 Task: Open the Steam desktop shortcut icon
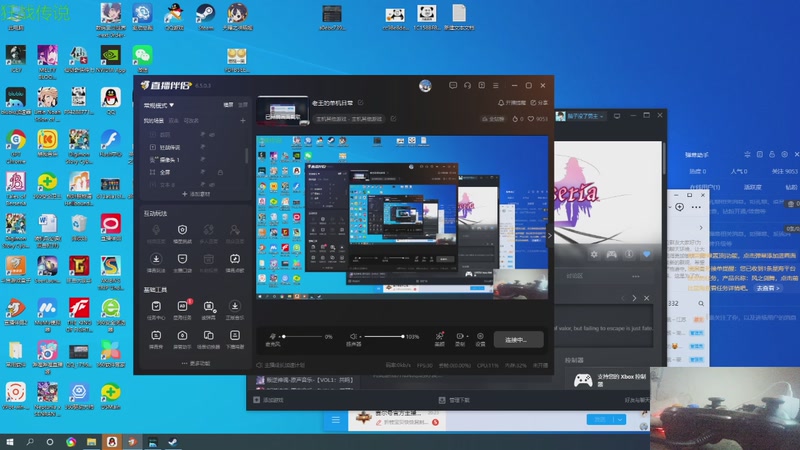tap(206, 13)
